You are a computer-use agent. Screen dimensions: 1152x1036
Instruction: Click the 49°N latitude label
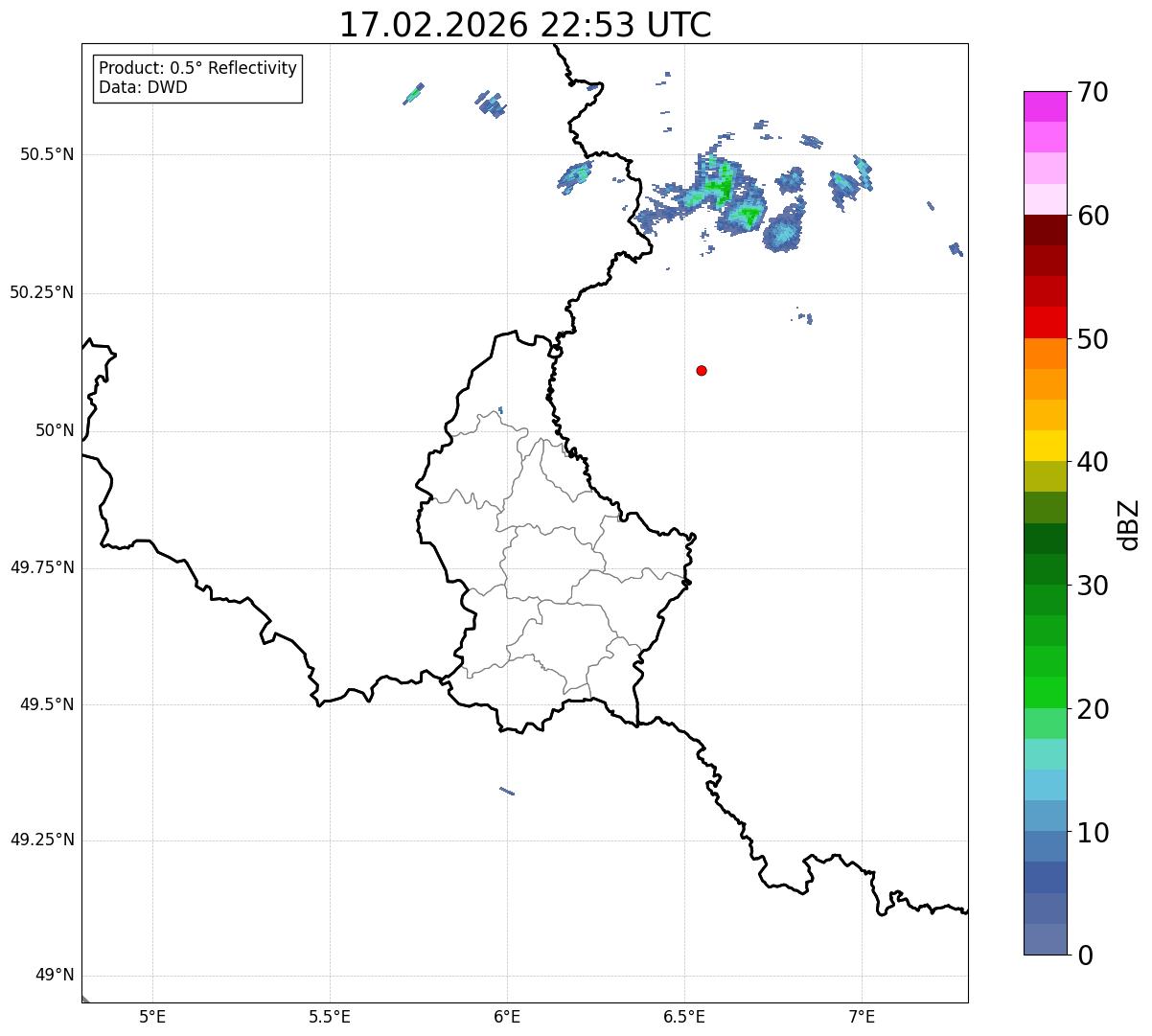[x=55, y=976]
